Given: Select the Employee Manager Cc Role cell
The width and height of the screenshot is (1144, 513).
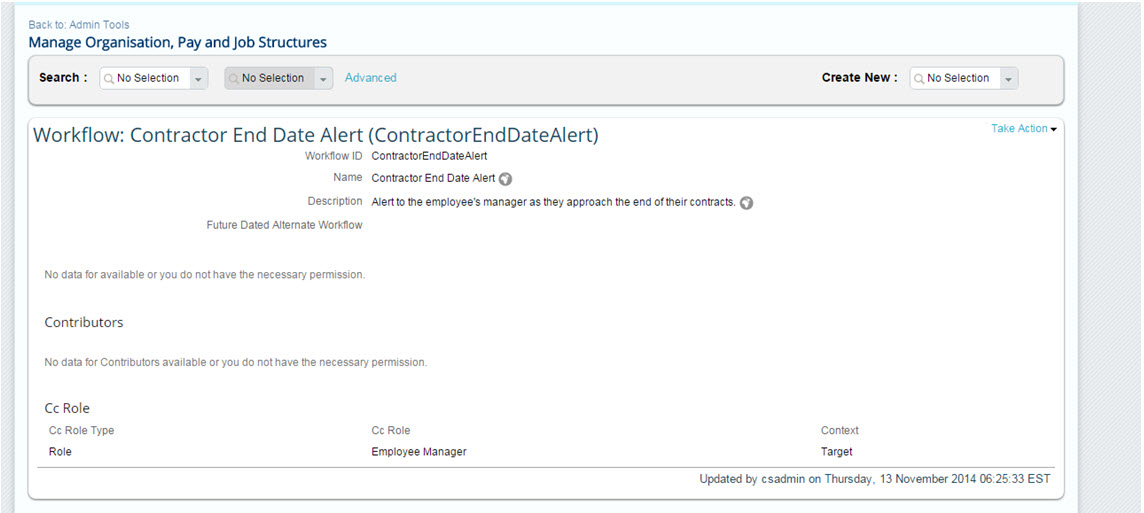Looking at the screenshot, I should pos(419,452).
